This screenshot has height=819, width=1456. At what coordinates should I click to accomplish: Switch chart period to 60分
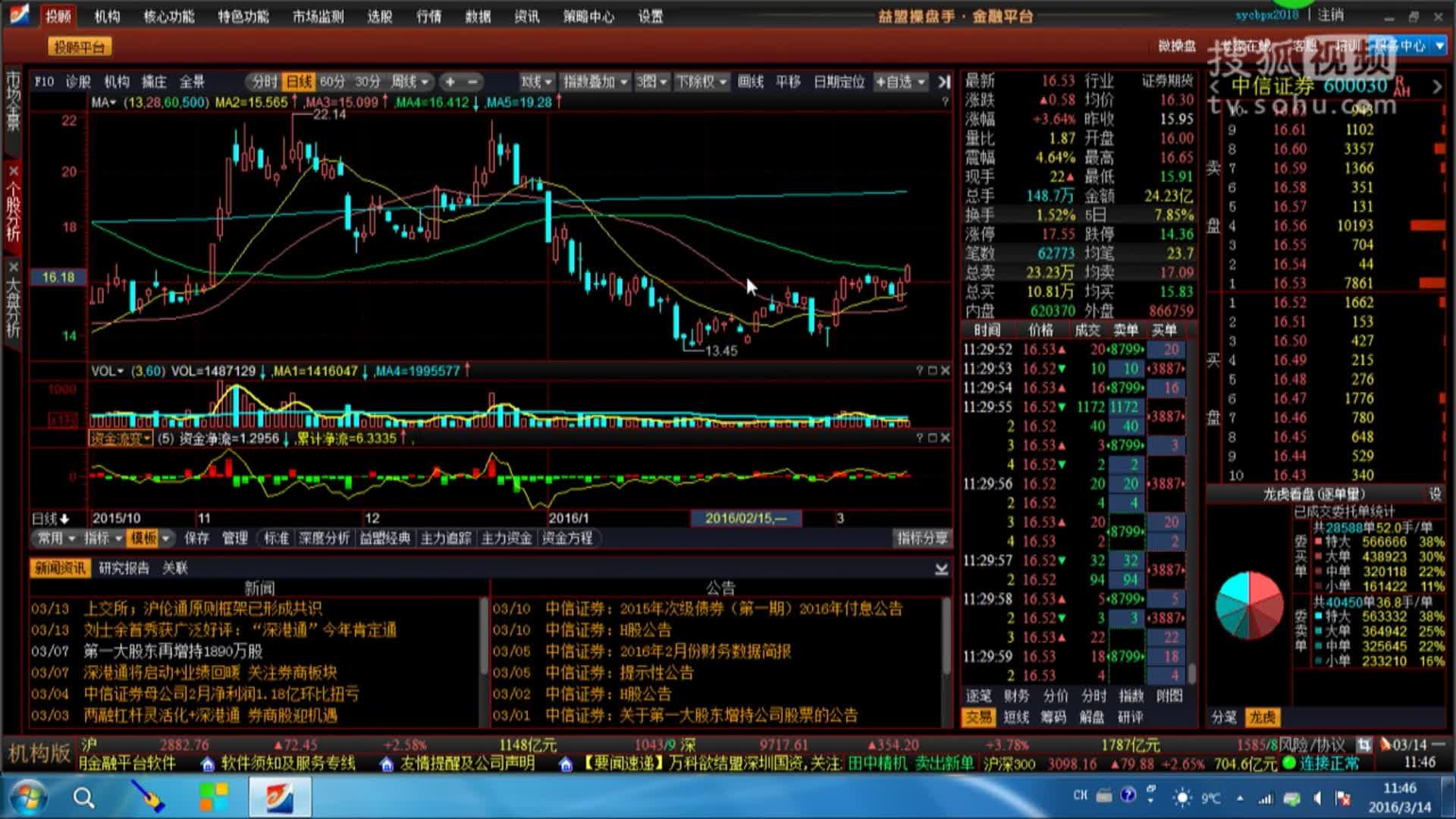[332, 81]
